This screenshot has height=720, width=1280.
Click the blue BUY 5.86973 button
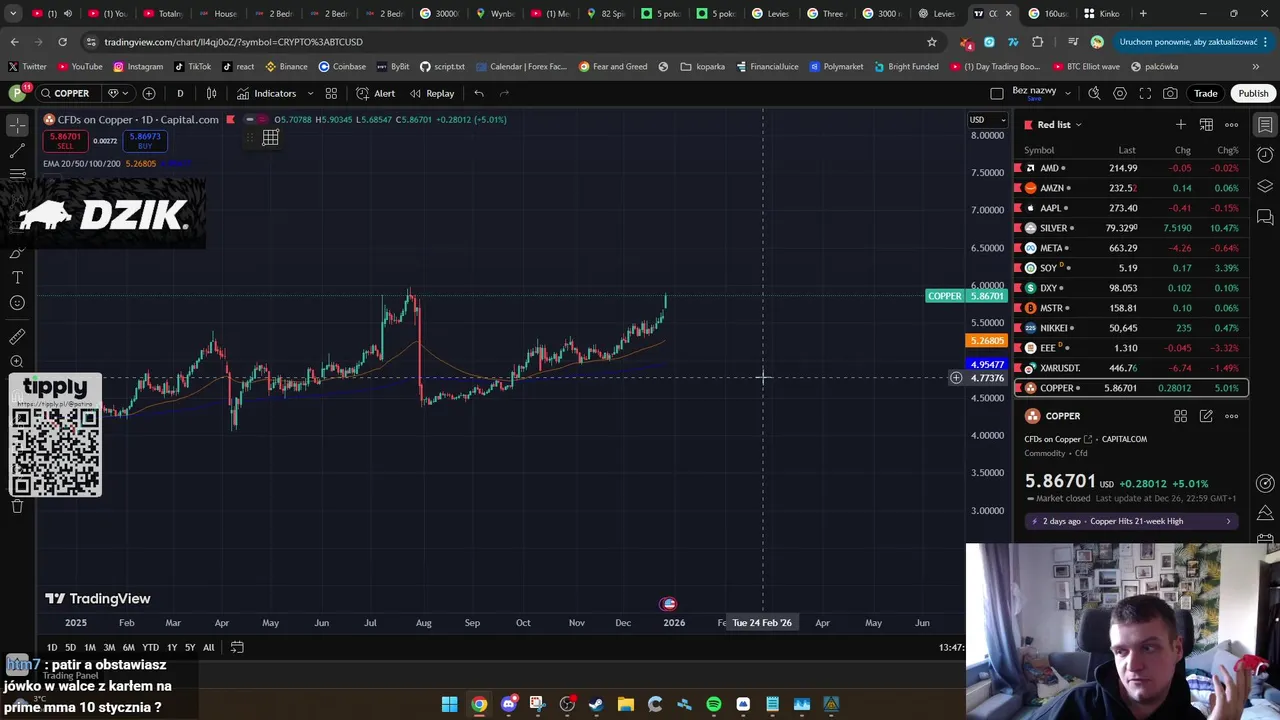coord(144,141)
